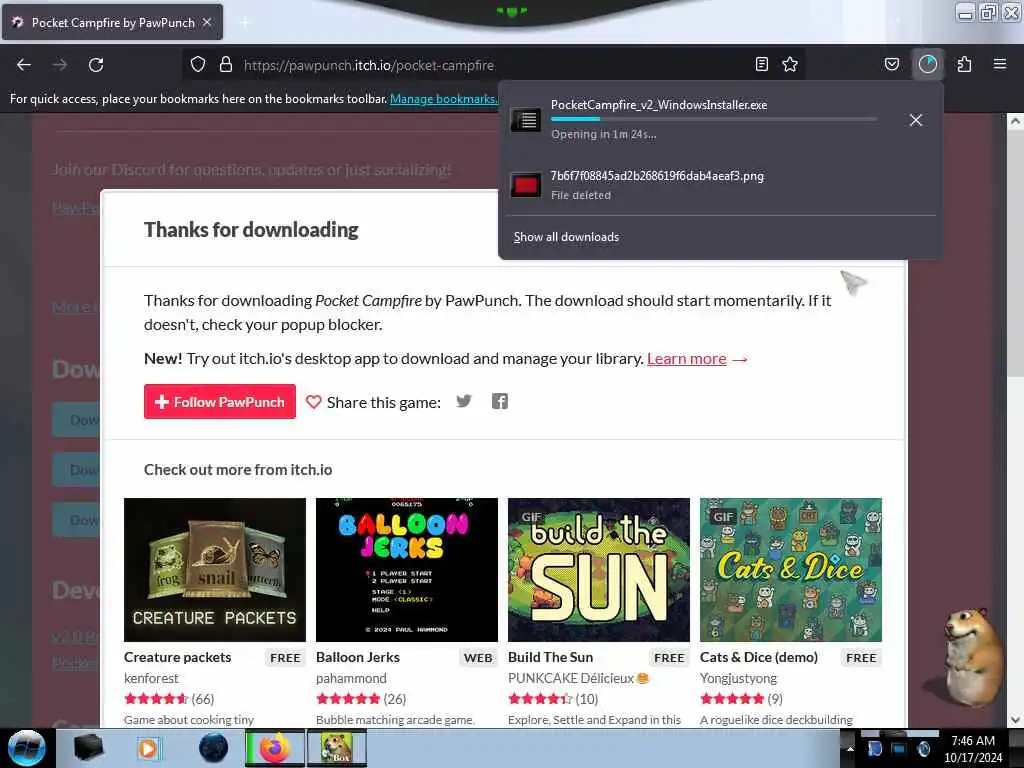Click the downloads progress toolbar icon

(928, 64)
